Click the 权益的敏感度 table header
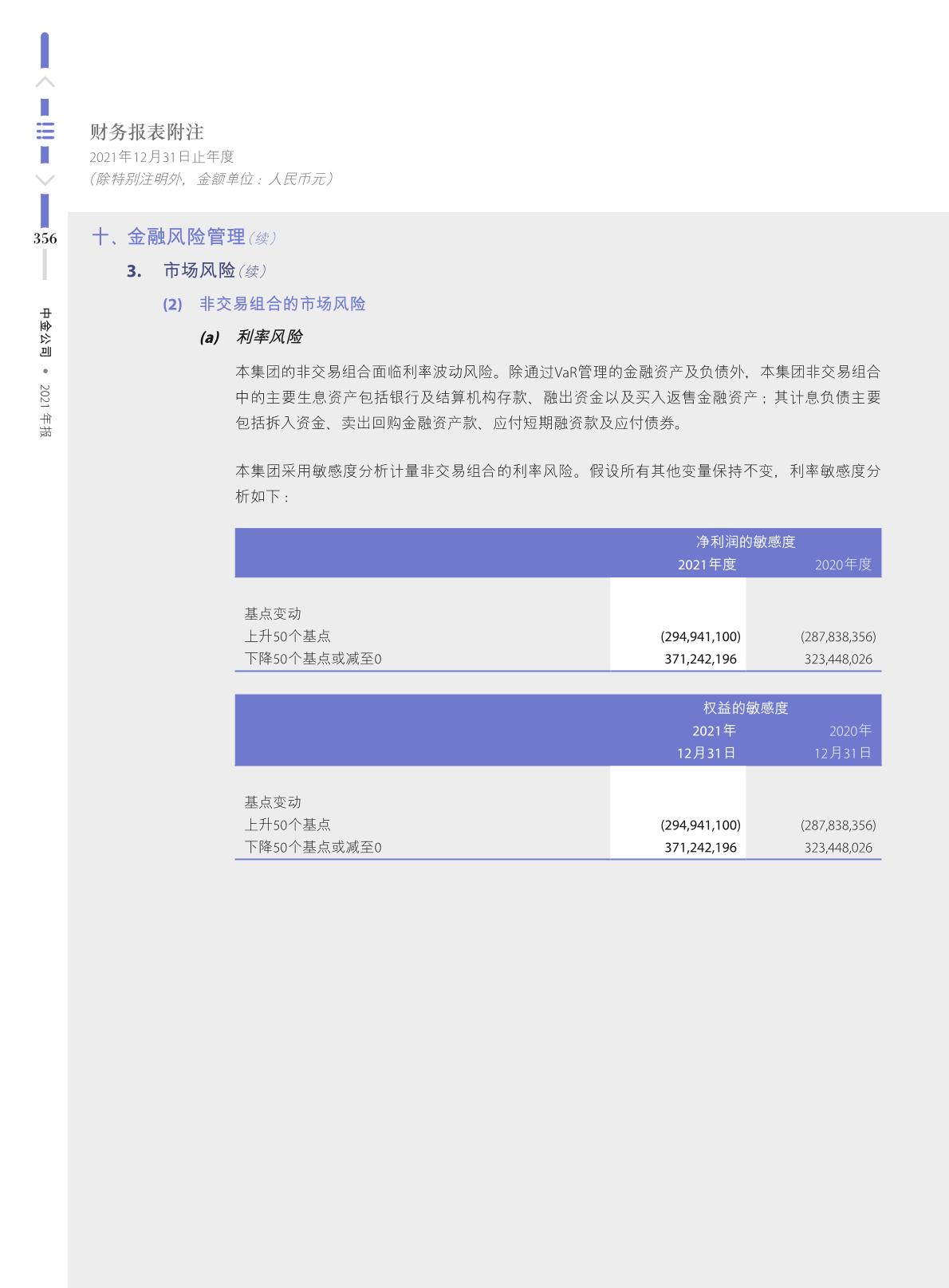949x1288 pixels. [x=745, y=708]
